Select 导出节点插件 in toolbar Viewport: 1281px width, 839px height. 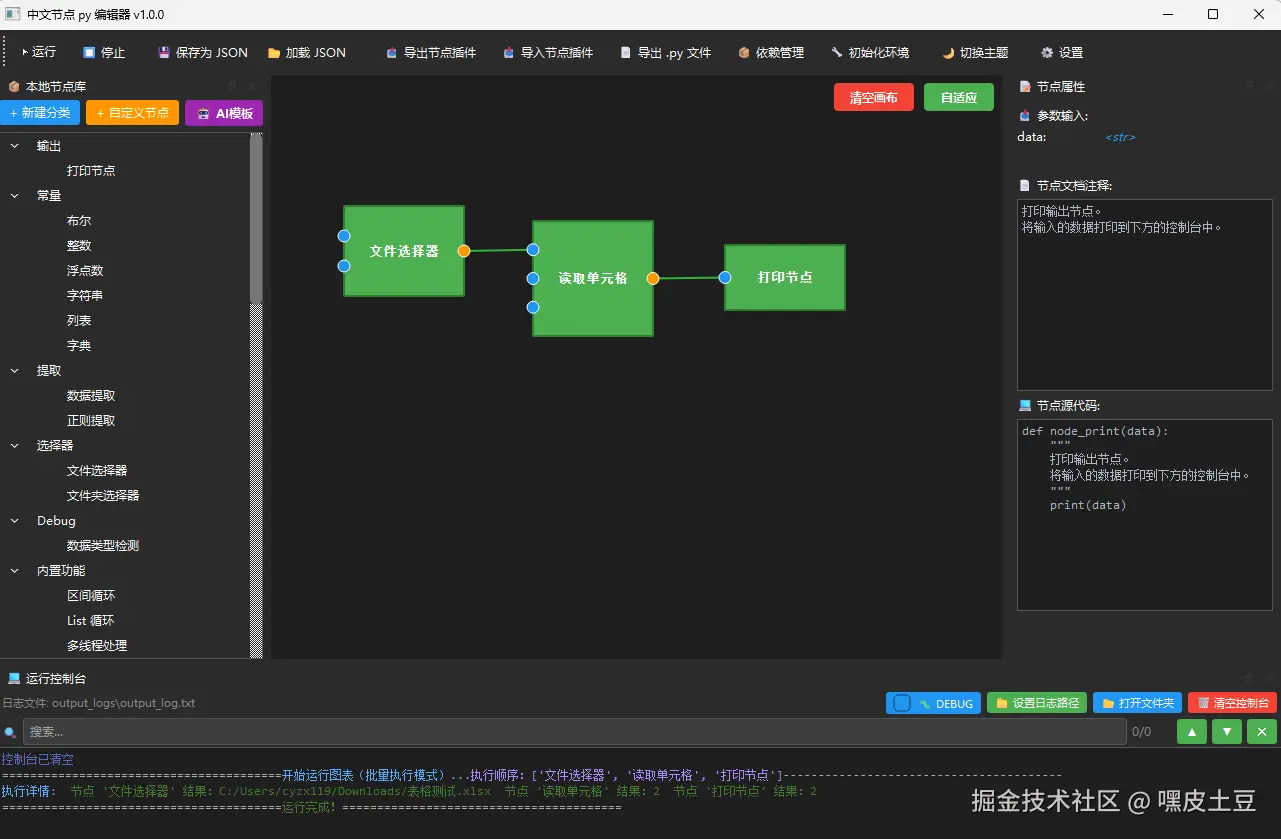point(430,52)
